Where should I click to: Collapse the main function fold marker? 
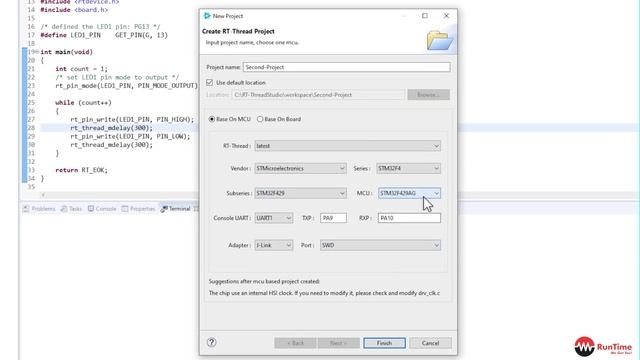pyautogui.click(x=37, y=52)
